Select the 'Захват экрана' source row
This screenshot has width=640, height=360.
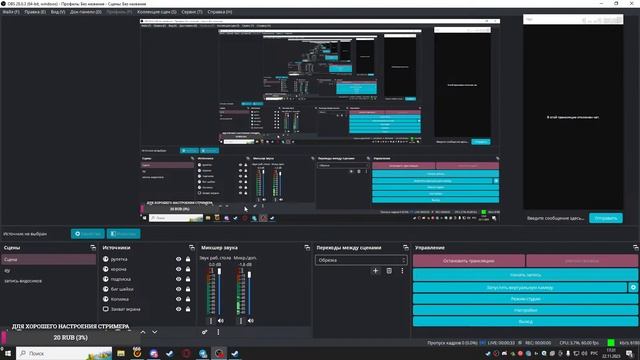[x=147, y=309]
